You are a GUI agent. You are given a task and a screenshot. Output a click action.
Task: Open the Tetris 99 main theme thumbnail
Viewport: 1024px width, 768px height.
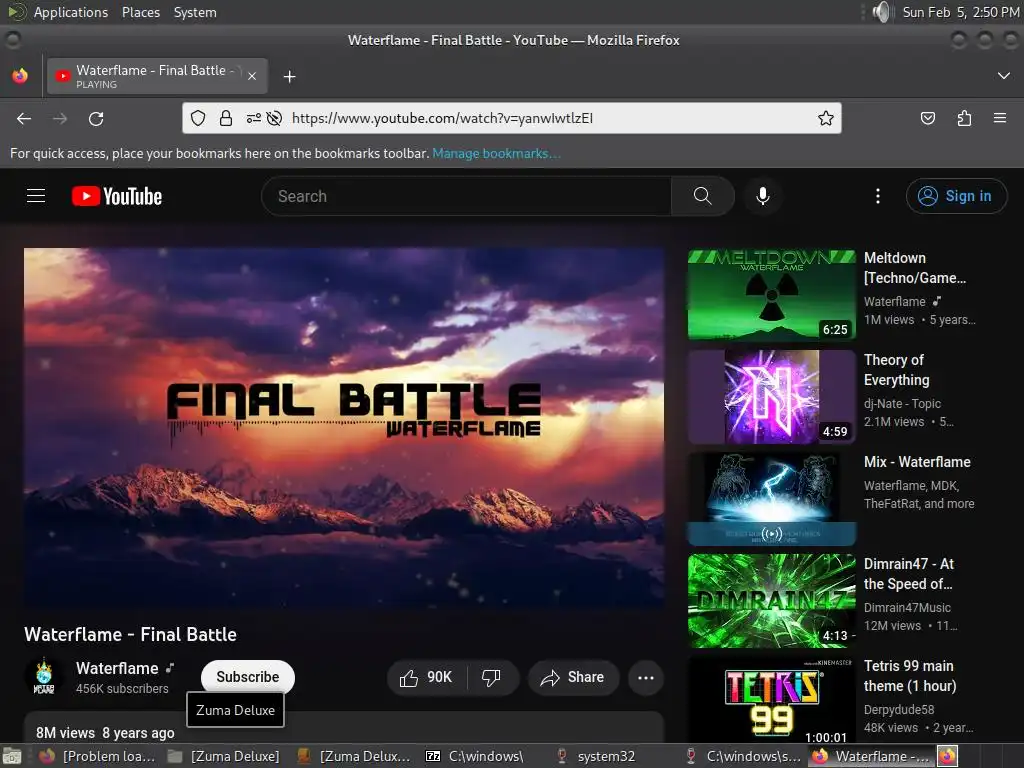(771, 700)
